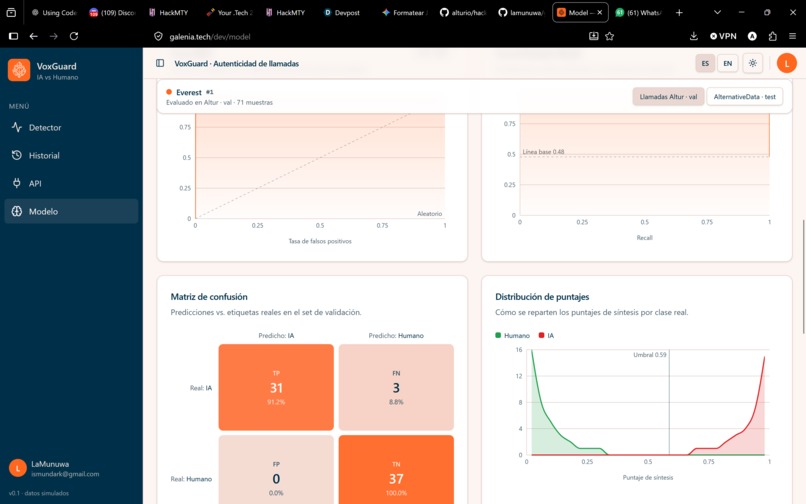Image resolution: width=806 pixels, height=504 pixels.
Task: Toggle the browser sidebar panel icon
Action: coord(13,36)
